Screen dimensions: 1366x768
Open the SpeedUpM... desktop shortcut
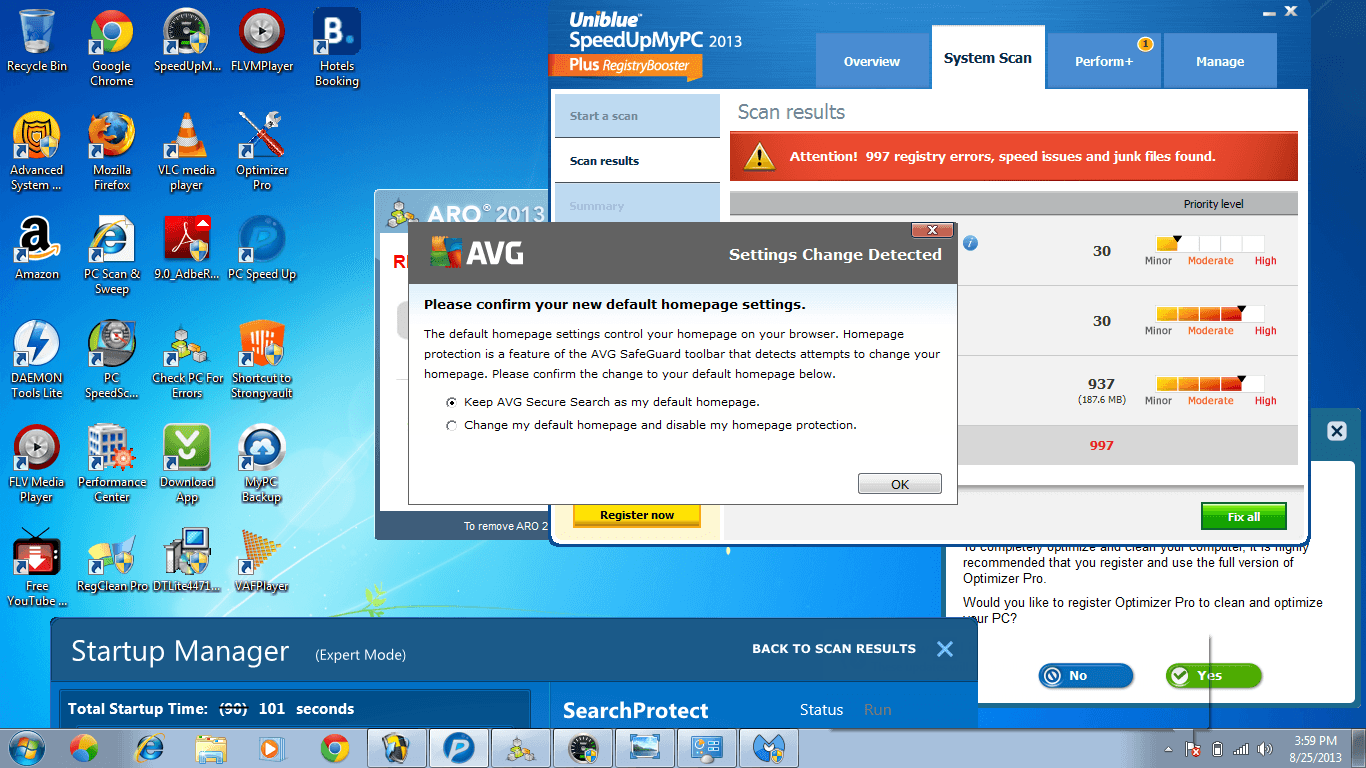186,42
